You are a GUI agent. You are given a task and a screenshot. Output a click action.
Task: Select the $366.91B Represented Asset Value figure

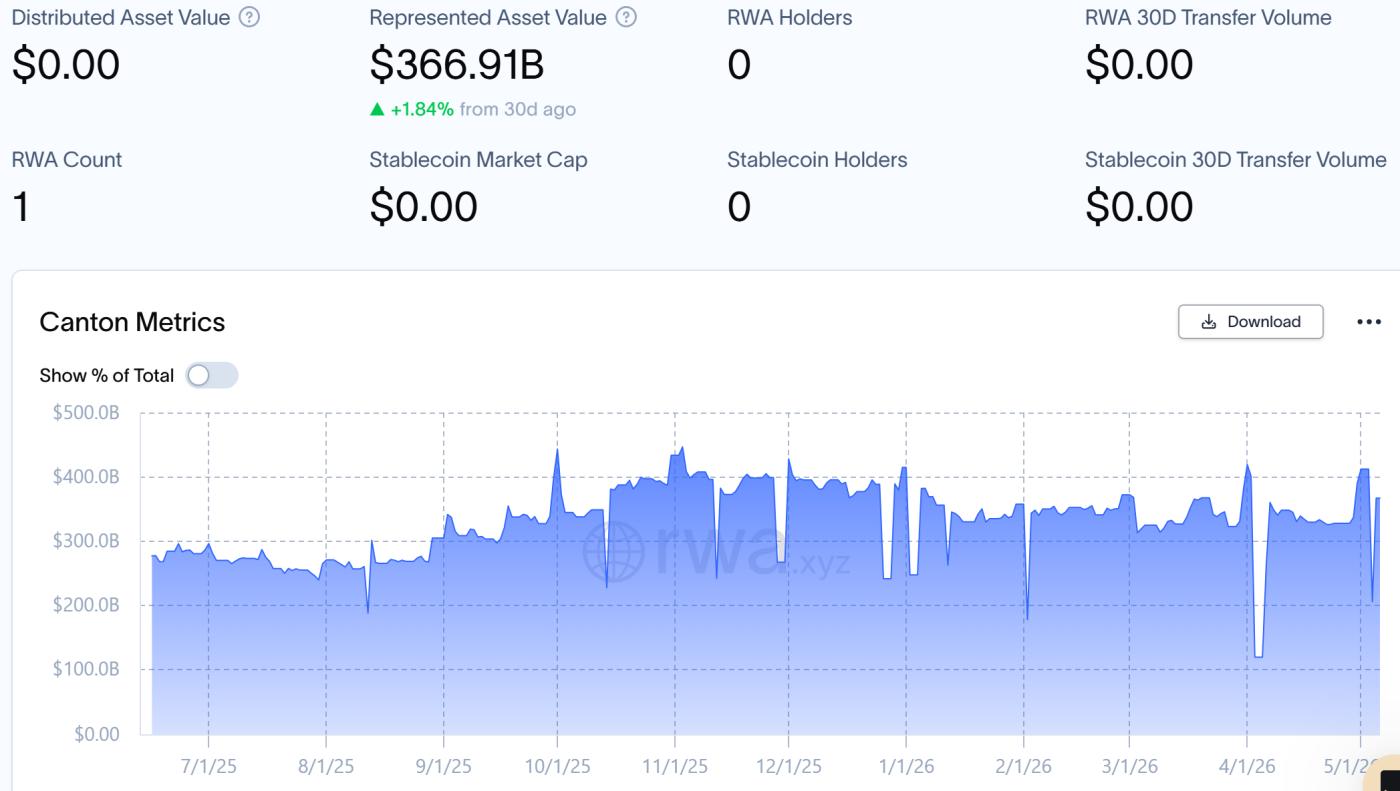click(457, 65)
